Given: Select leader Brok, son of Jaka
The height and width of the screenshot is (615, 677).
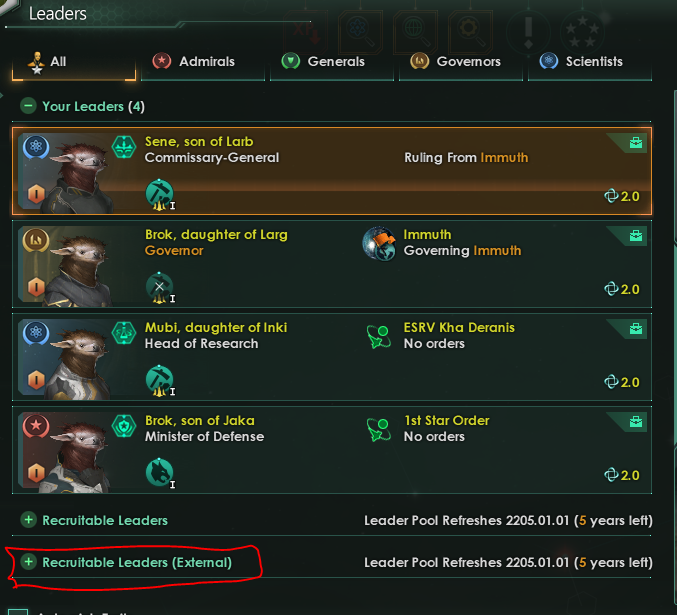Looking at the screenshot, I should point(199,420).
